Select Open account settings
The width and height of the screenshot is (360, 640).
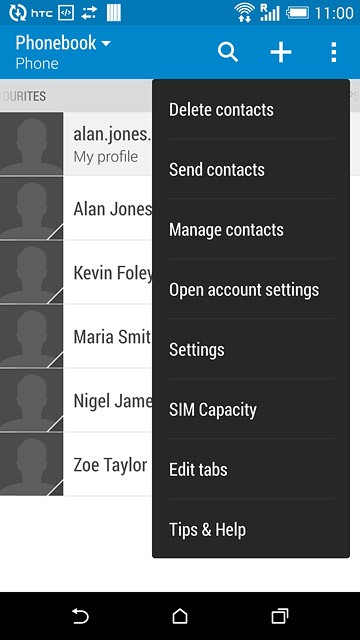point(251,289)
